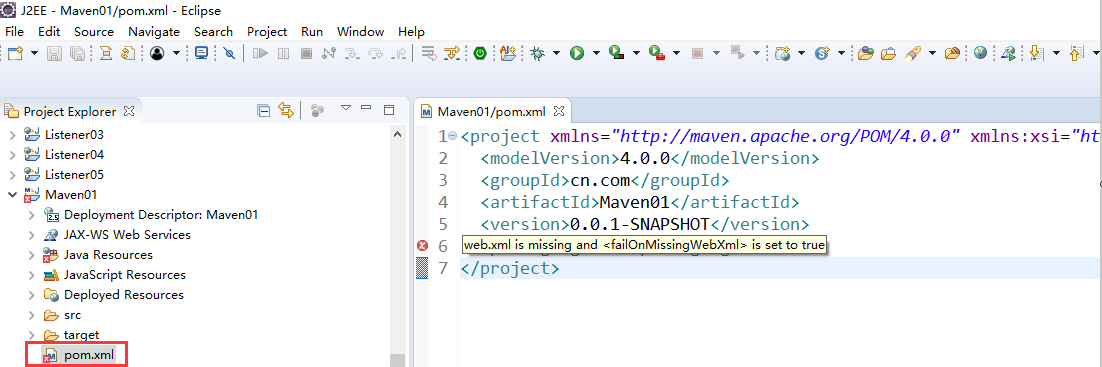The image size is (1102, 367).
Task: Open the Debug dropdown arrow
Action: tap(557, 53)
